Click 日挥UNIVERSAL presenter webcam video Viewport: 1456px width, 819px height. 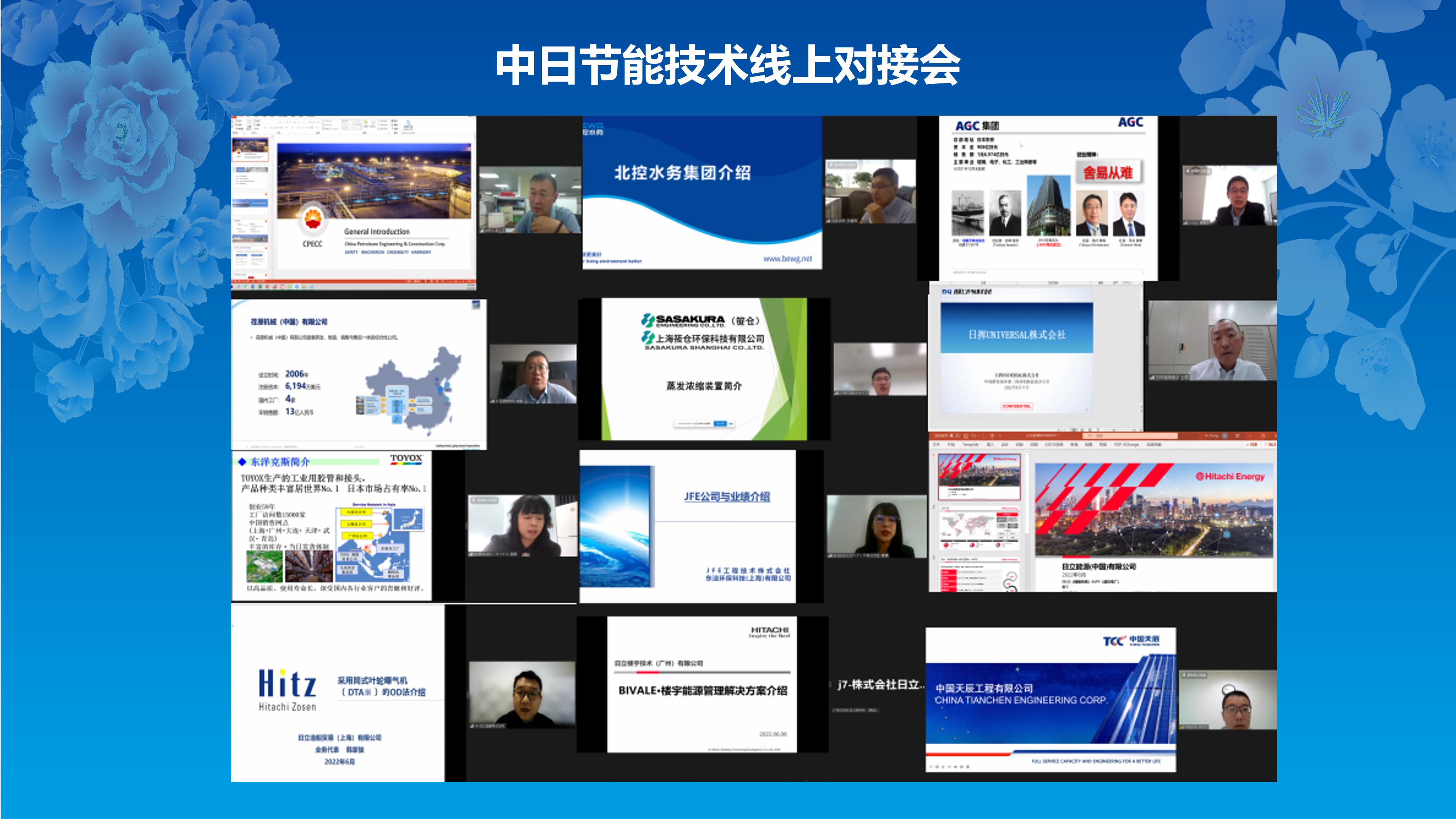click(1213, 341)
